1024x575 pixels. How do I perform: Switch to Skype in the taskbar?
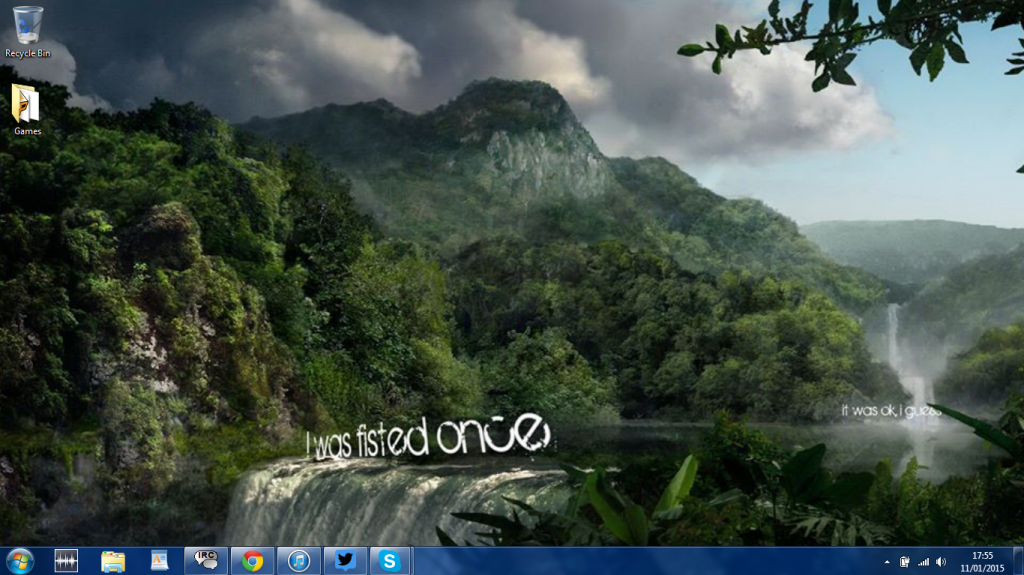click(390, 561)
